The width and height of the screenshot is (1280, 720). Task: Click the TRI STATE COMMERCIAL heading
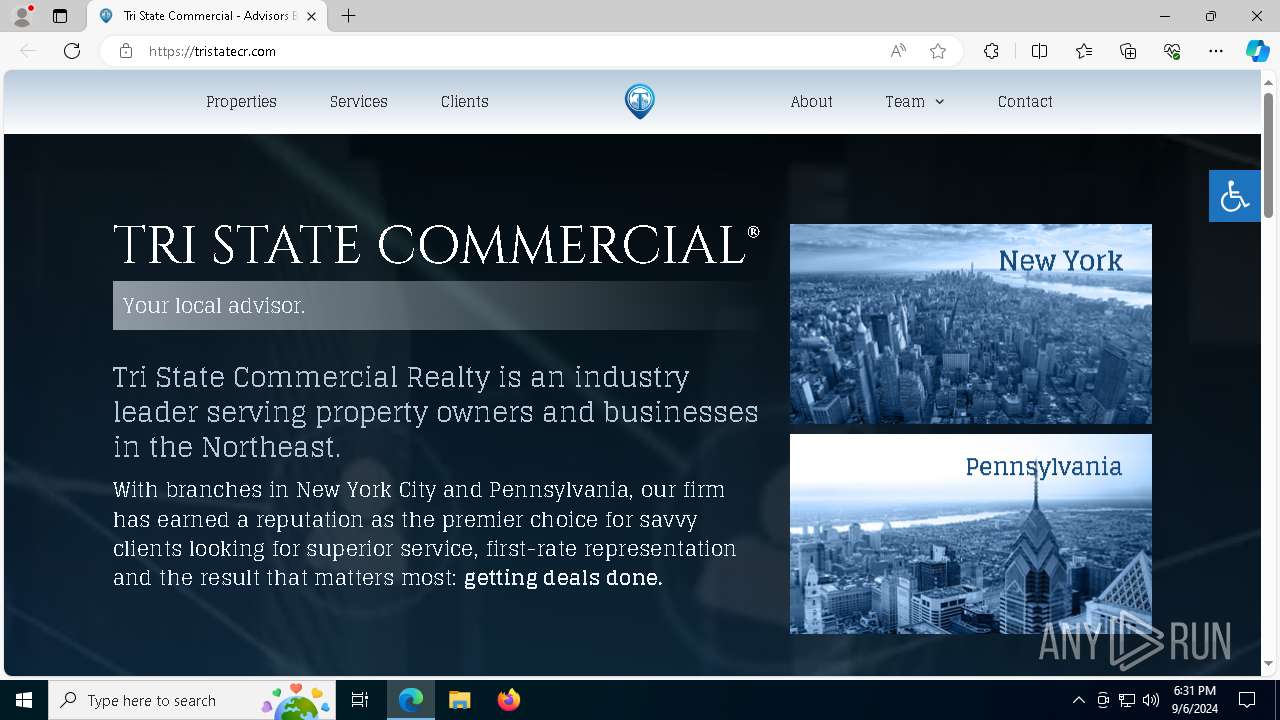click(436, 245)
